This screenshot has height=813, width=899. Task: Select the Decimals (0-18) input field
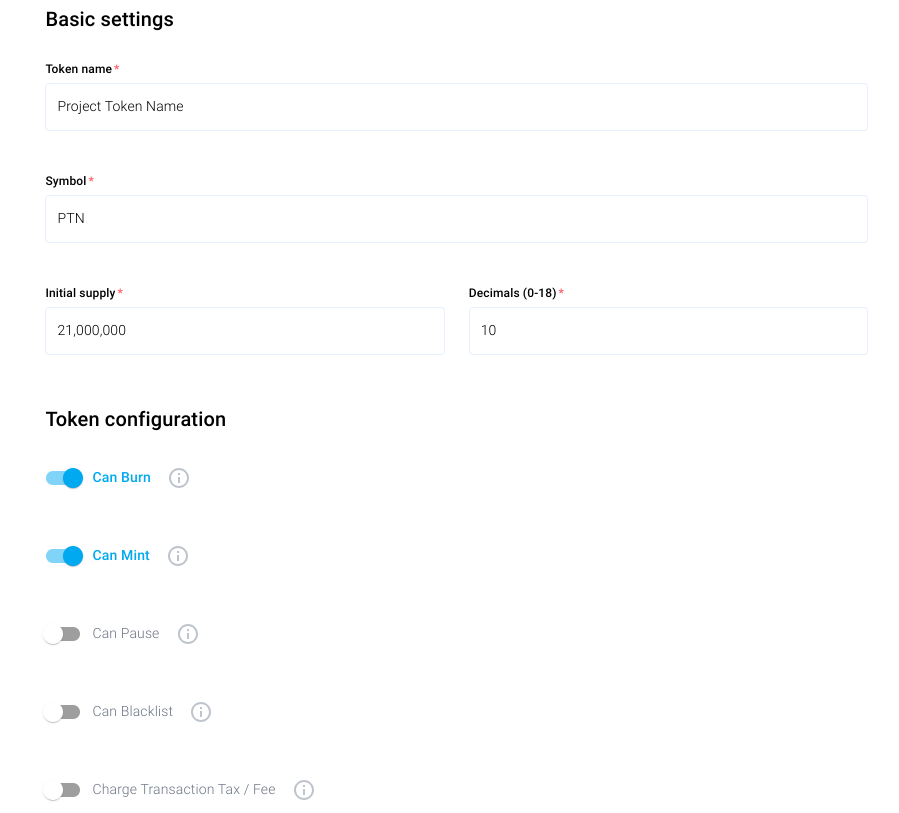click(668, 331)
